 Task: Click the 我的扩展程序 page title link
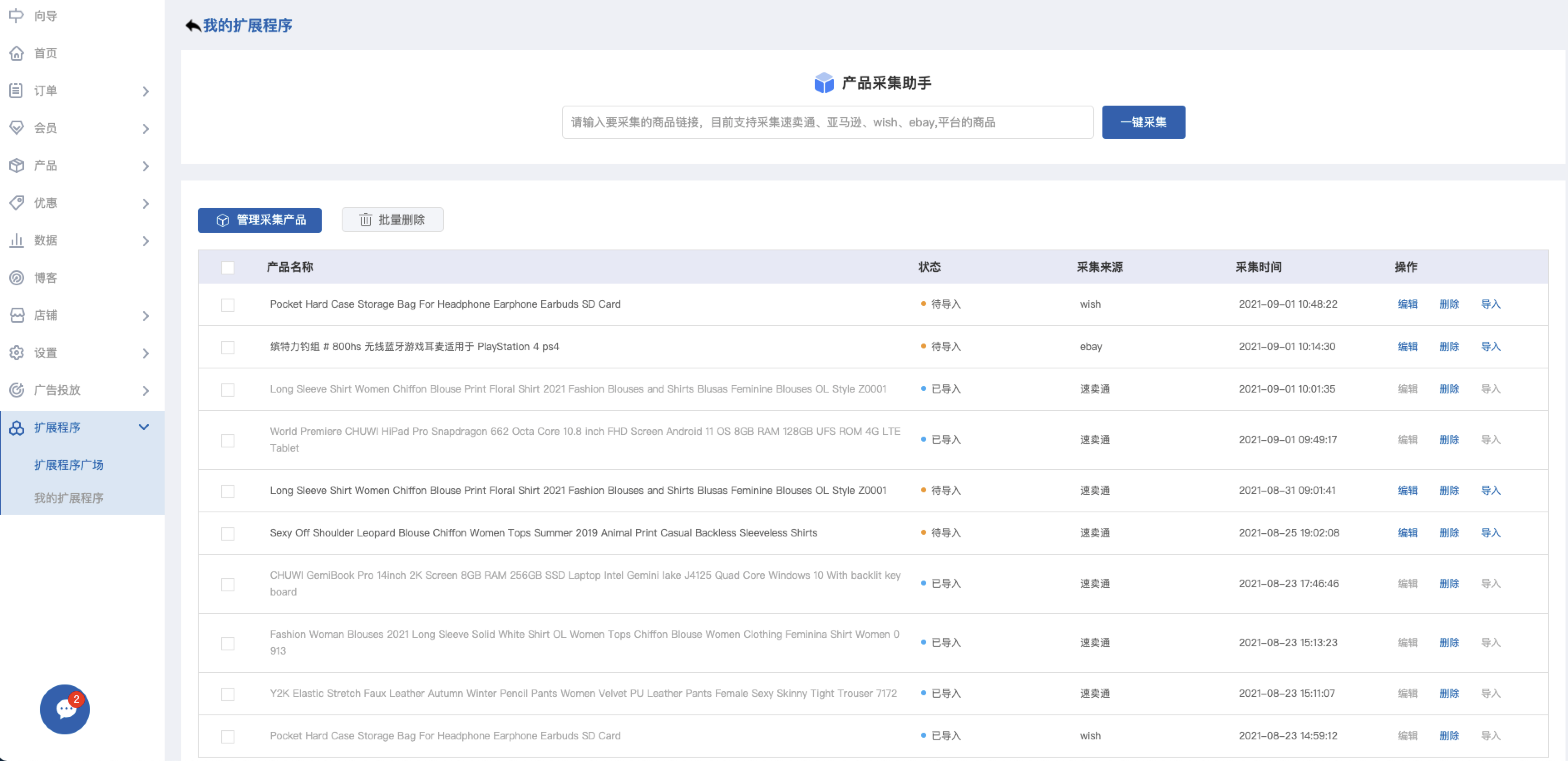247,25
